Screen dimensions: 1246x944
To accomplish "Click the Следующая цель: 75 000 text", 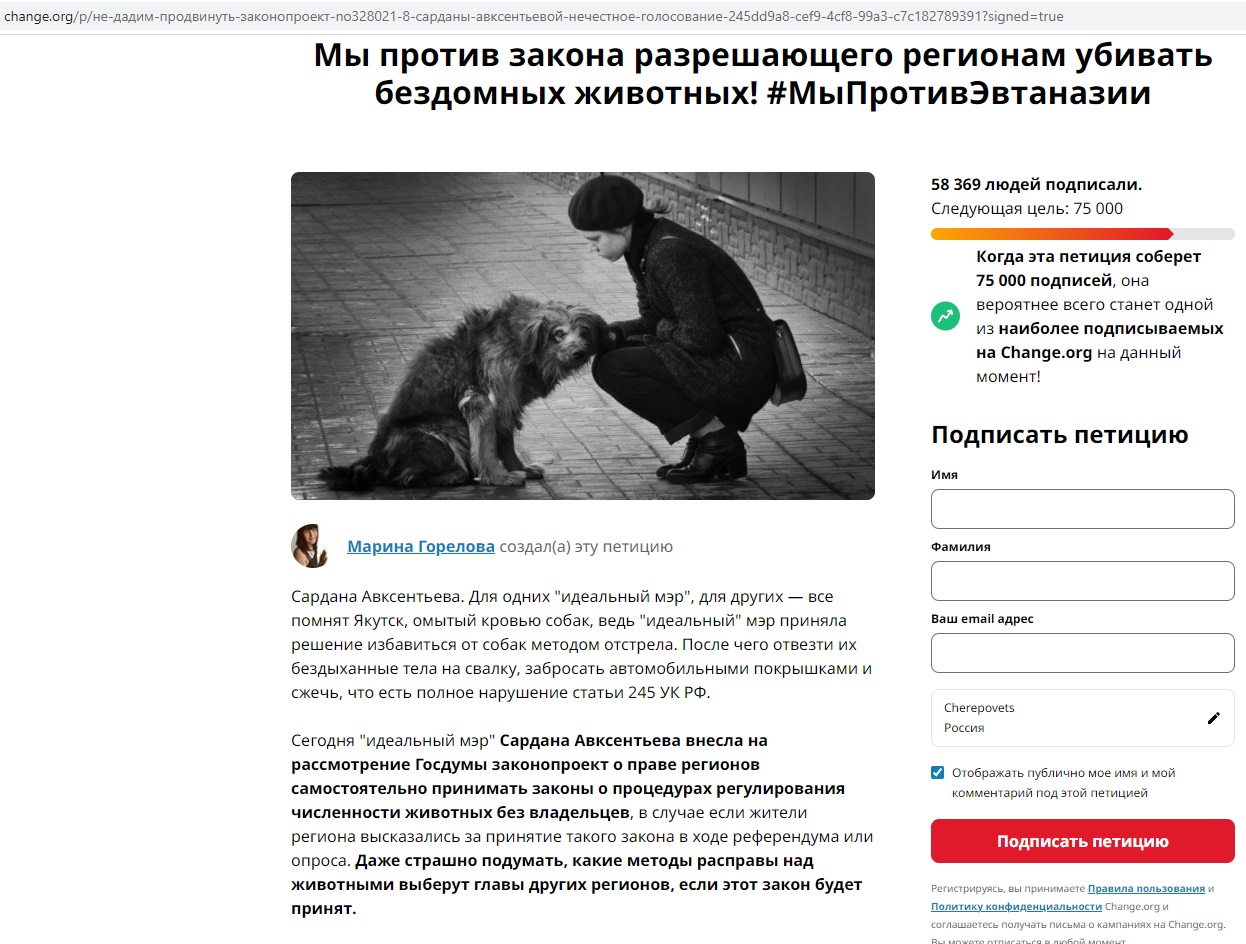I will tap(1027, 209).
